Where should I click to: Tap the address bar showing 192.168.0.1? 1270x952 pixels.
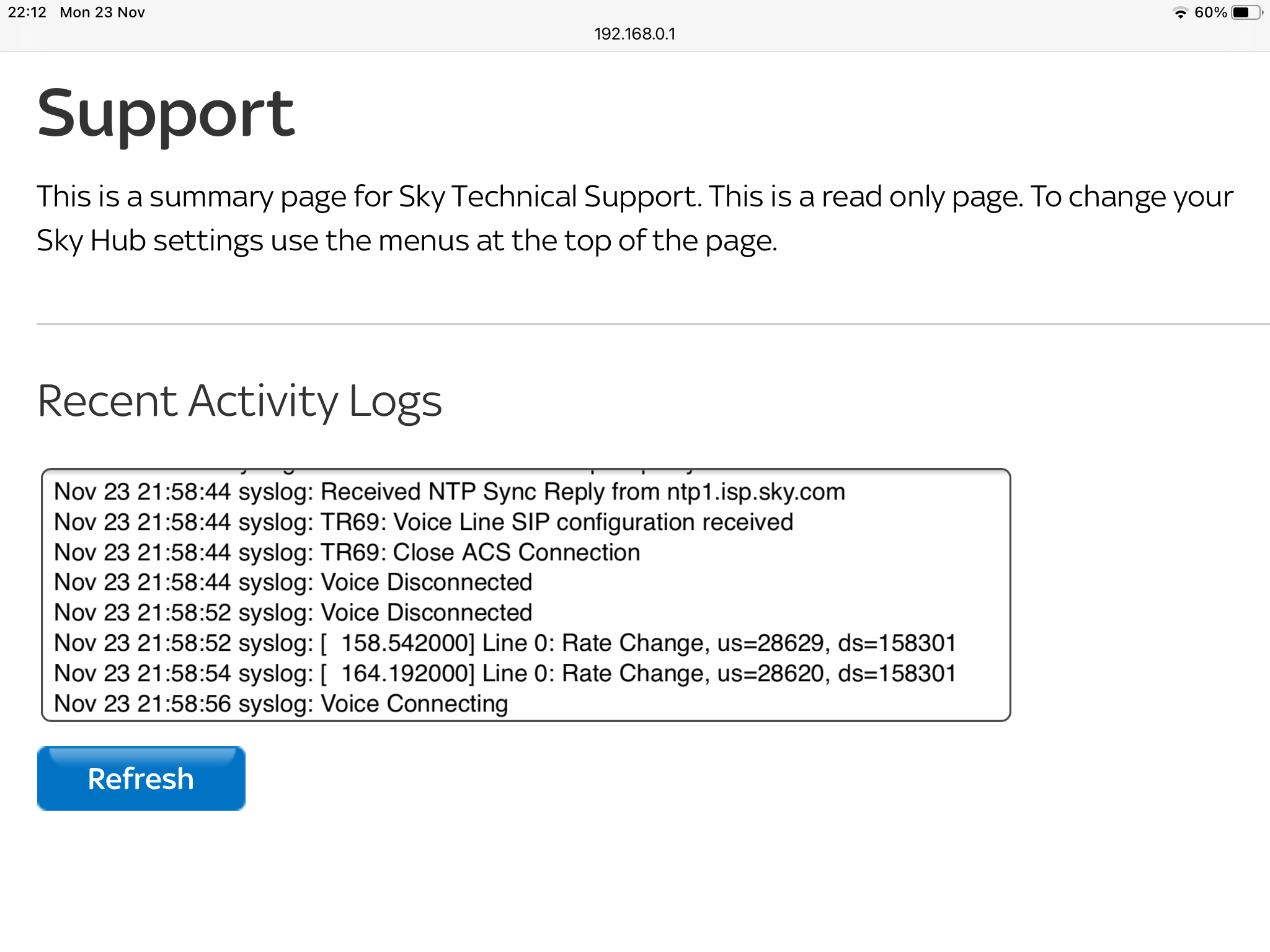point(635,34)
